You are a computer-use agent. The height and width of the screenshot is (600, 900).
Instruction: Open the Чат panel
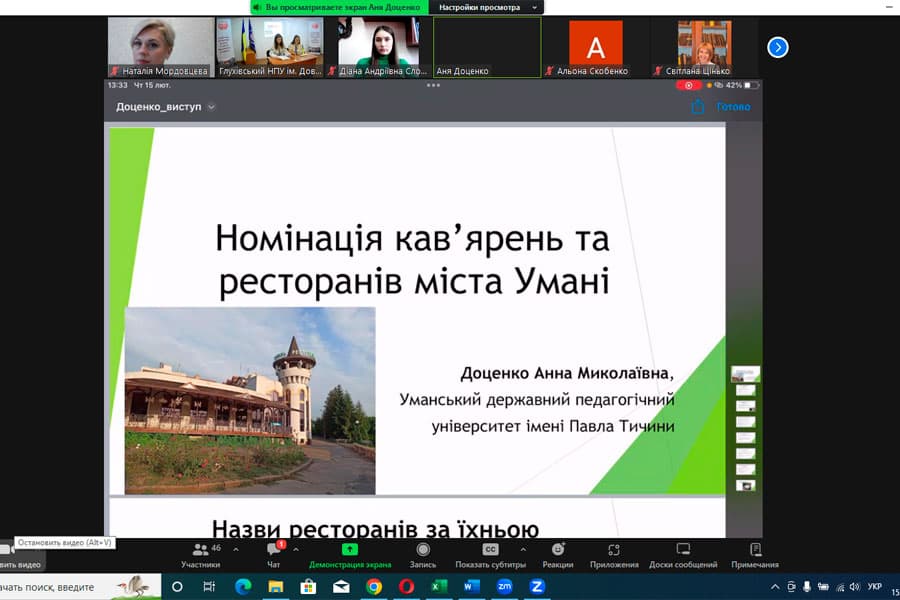pyautogui.click(x=272, y=553)
